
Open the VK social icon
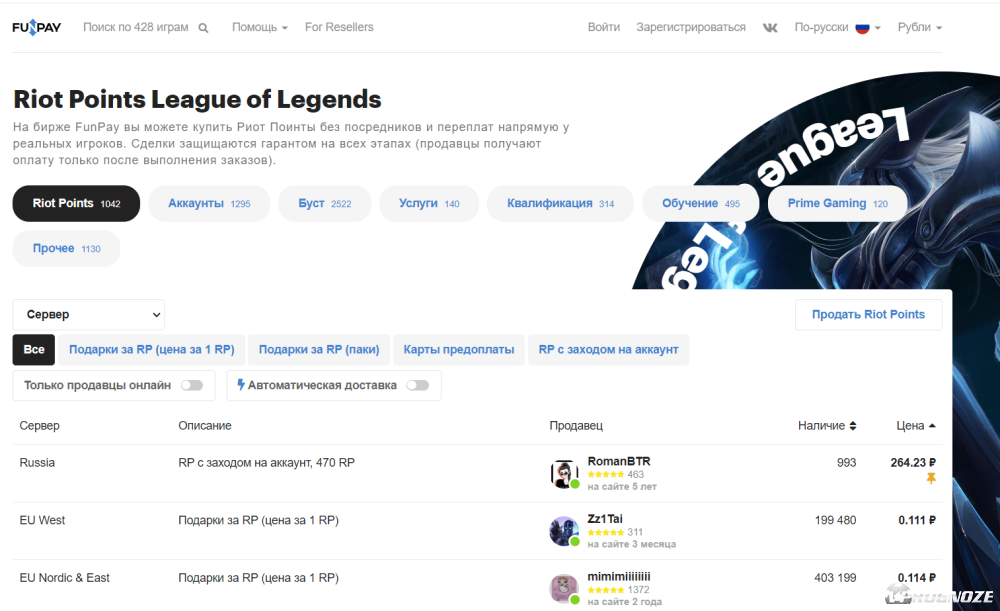(770, 27)
